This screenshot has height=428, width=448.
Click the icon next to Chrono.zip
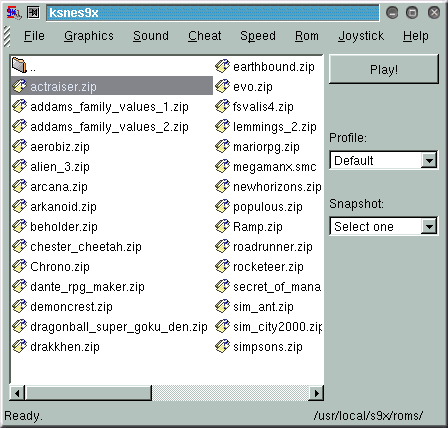(x=19, y=267)
